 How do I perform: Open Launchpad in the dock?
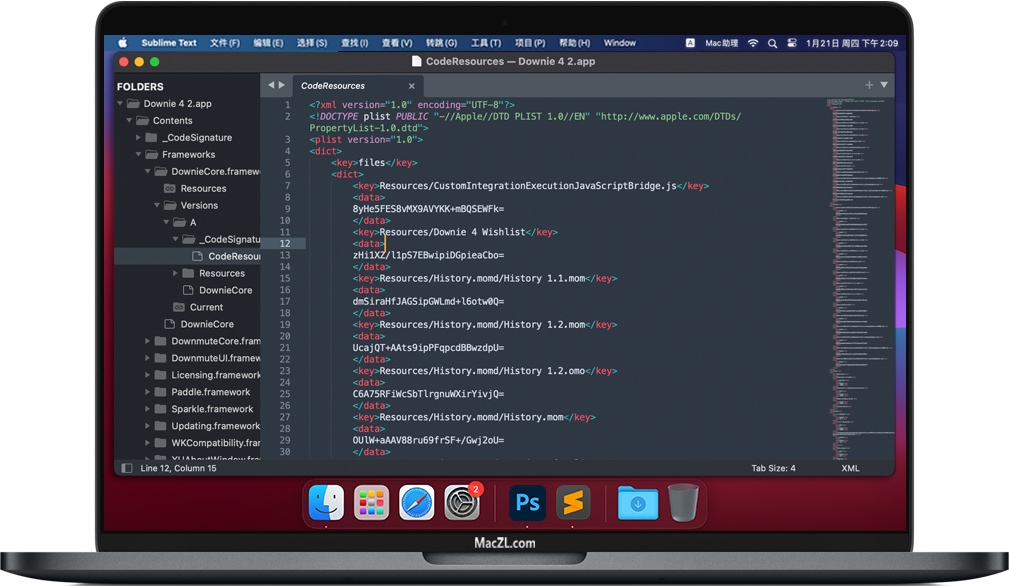coord(371,502)
